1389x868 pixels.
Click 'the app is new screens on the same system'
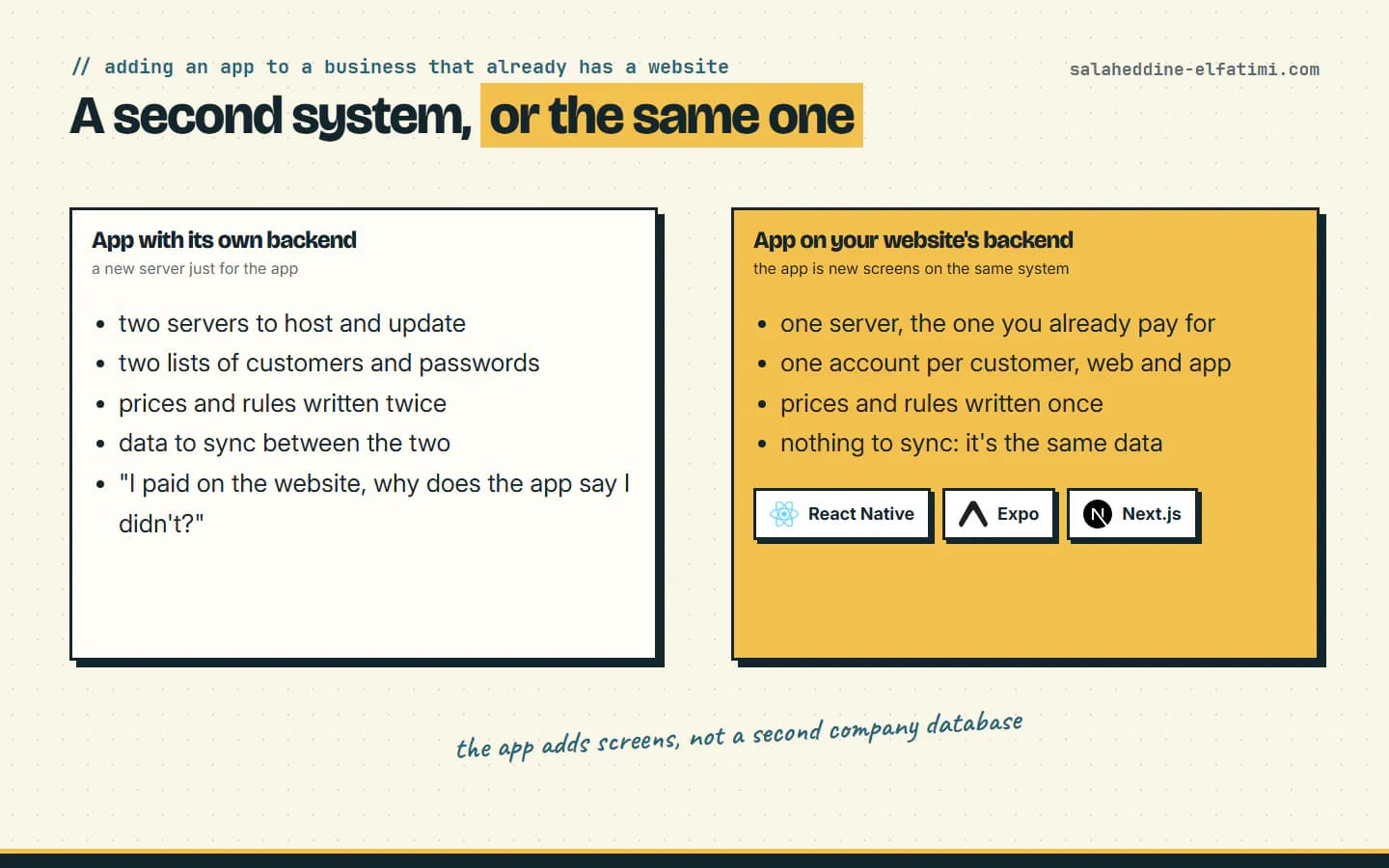[x=911, y=268]
